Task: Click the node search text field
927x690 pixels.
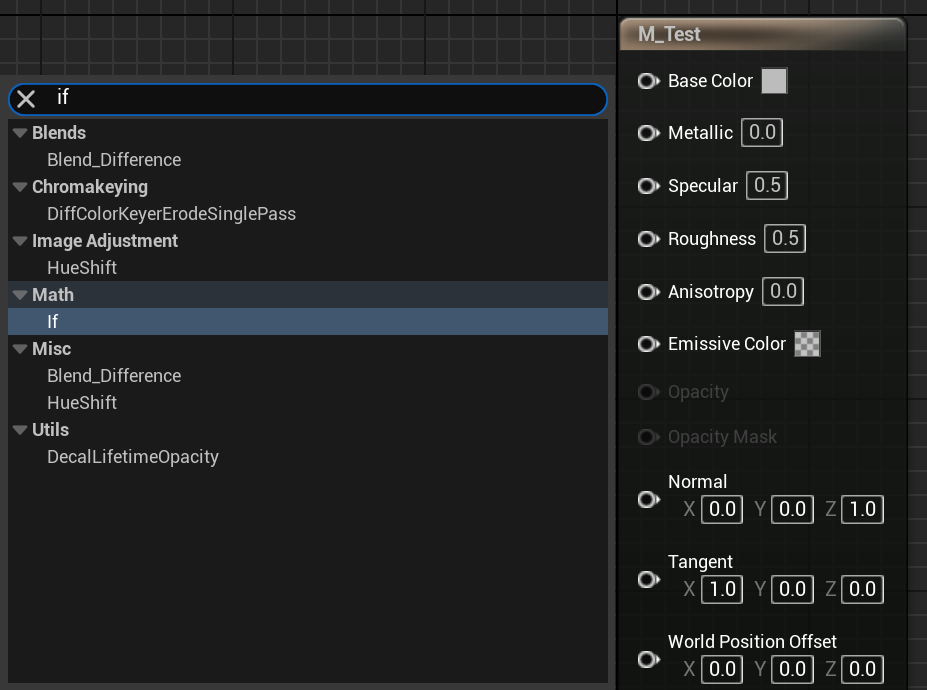Action: click(x=320, y=98)
